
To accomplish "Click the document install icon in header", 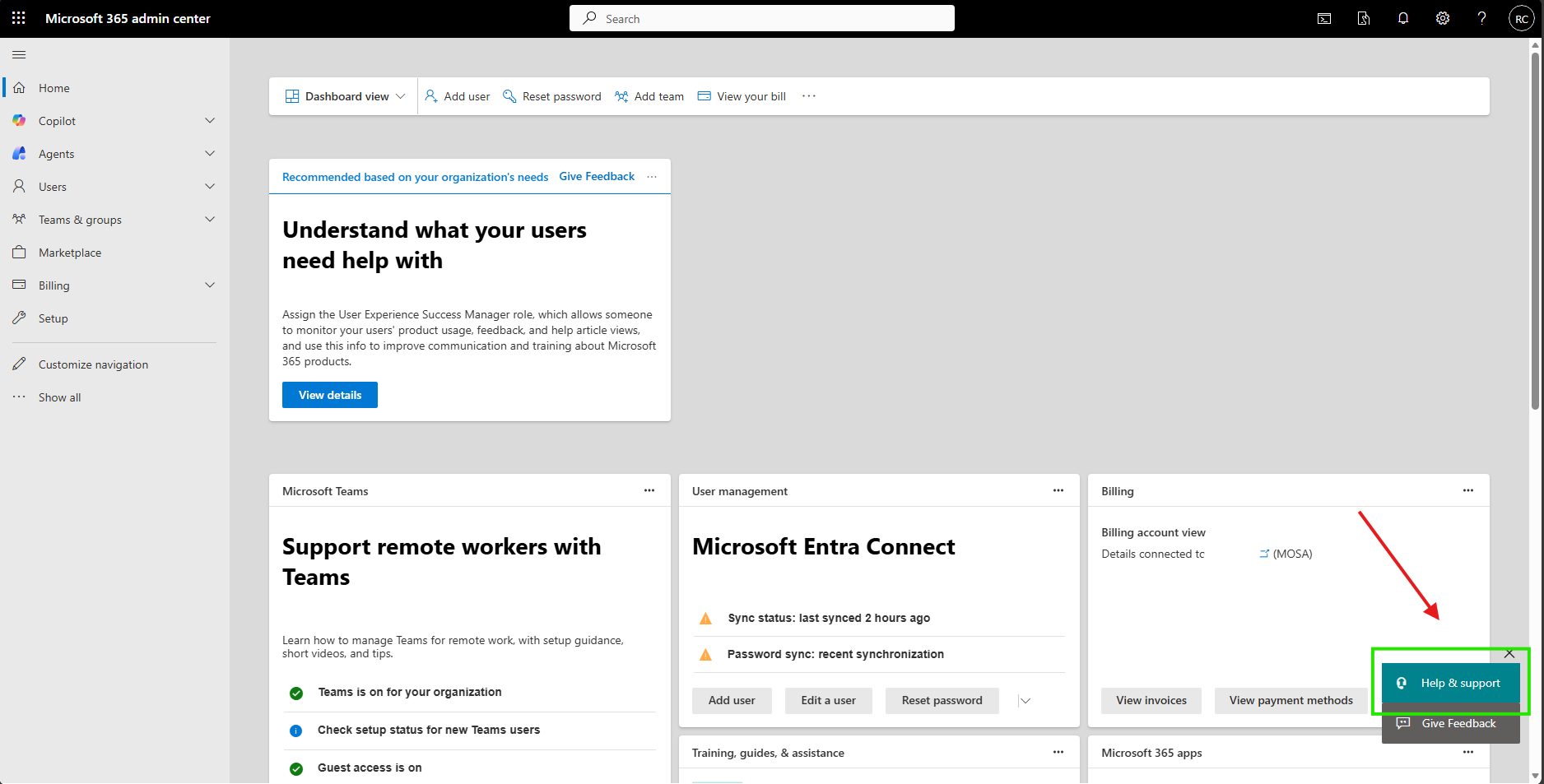I will pos(1364,19).
